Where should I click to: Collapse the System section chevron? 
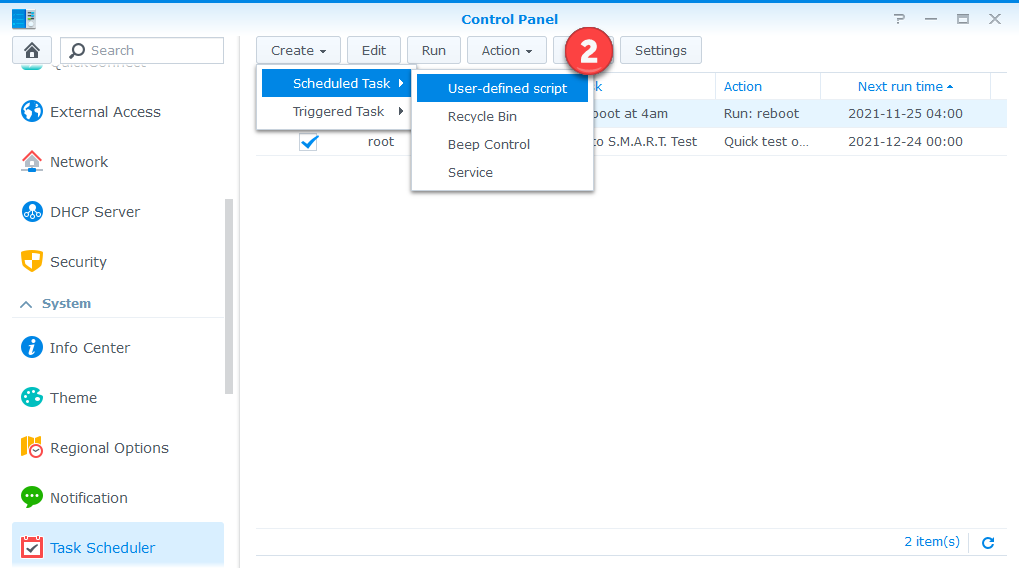point(26,304)
